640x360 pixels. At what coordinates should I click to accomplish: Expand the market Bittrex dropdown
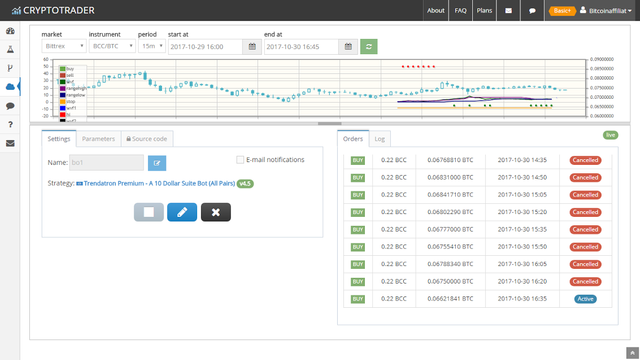[64, 46]
